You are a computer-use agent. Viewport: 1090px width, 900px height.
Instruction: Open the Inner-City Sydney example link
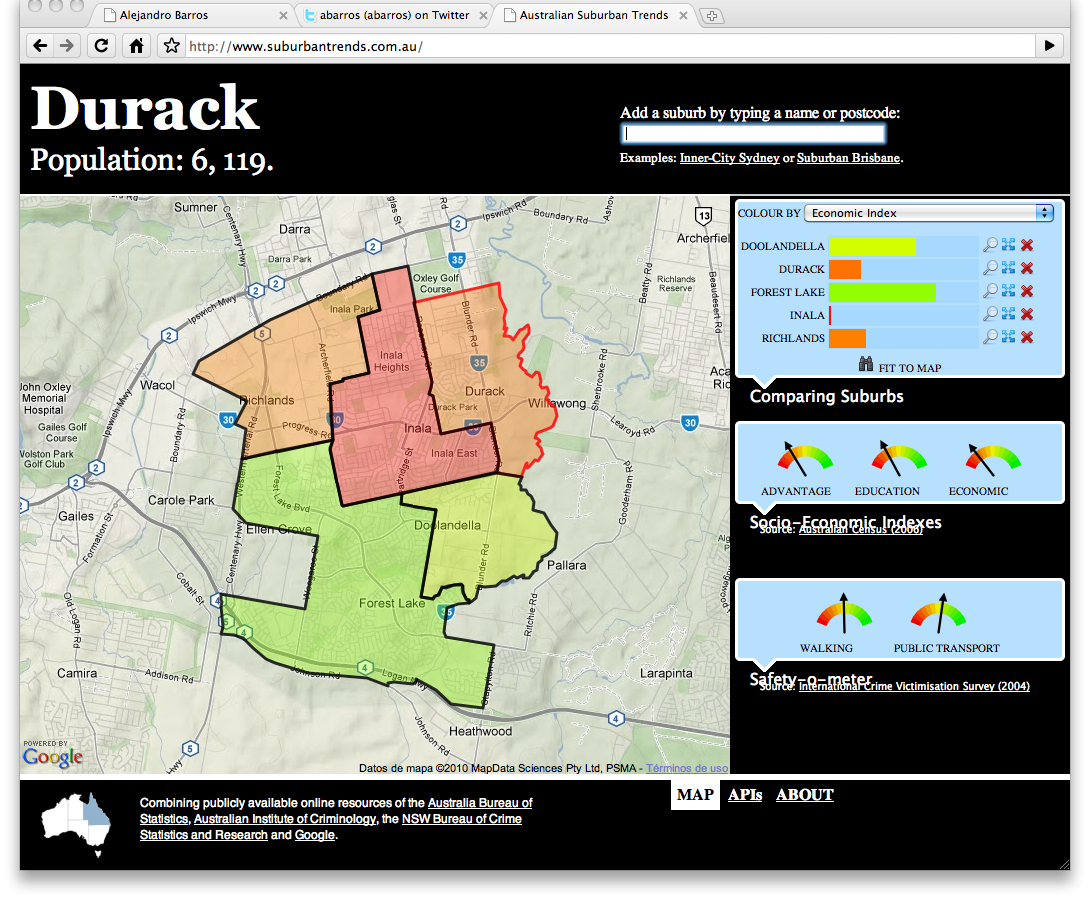729,158
